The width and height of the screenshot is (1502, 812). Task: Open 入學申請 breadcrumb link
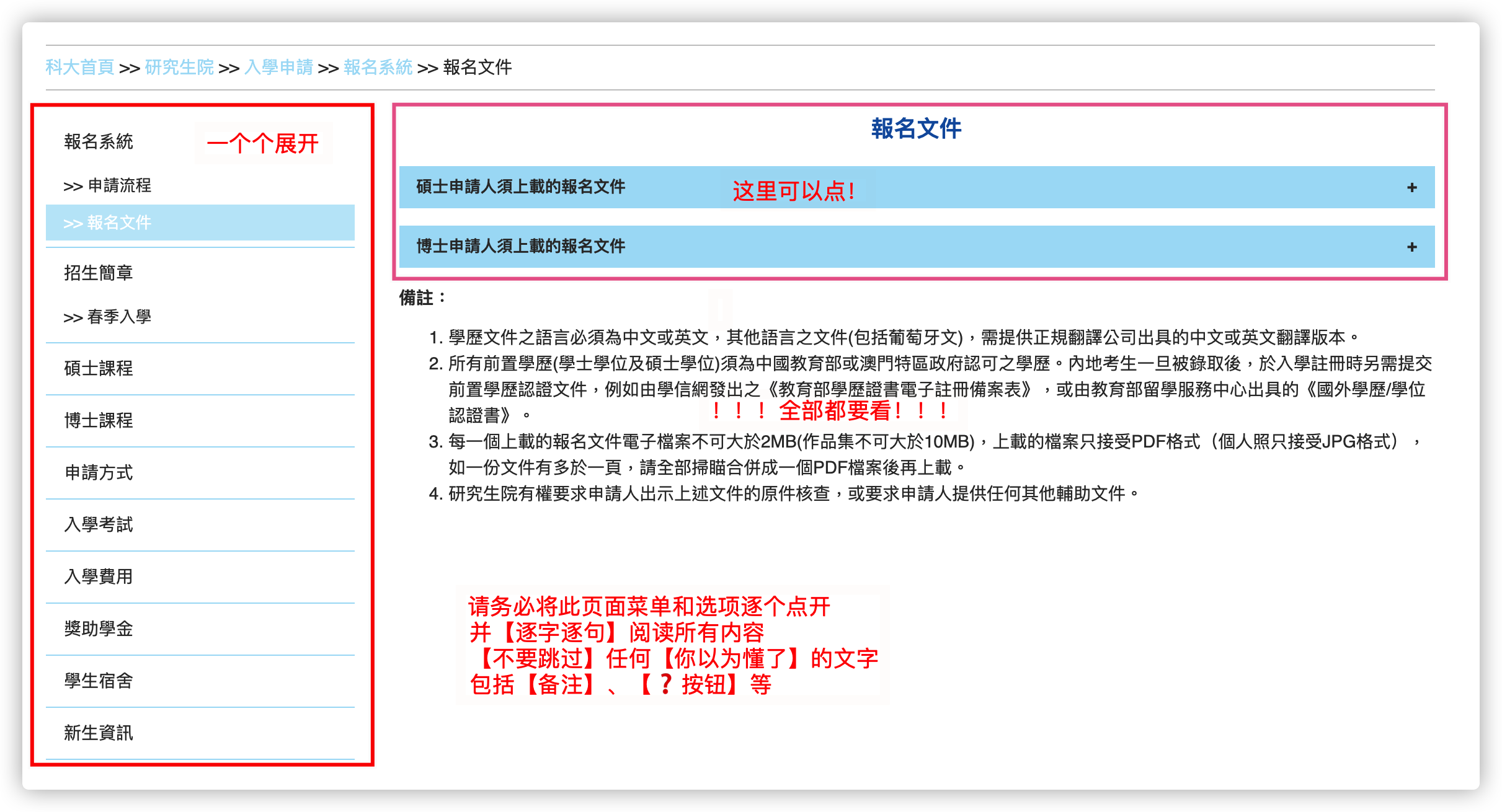[x=278, y=67]
